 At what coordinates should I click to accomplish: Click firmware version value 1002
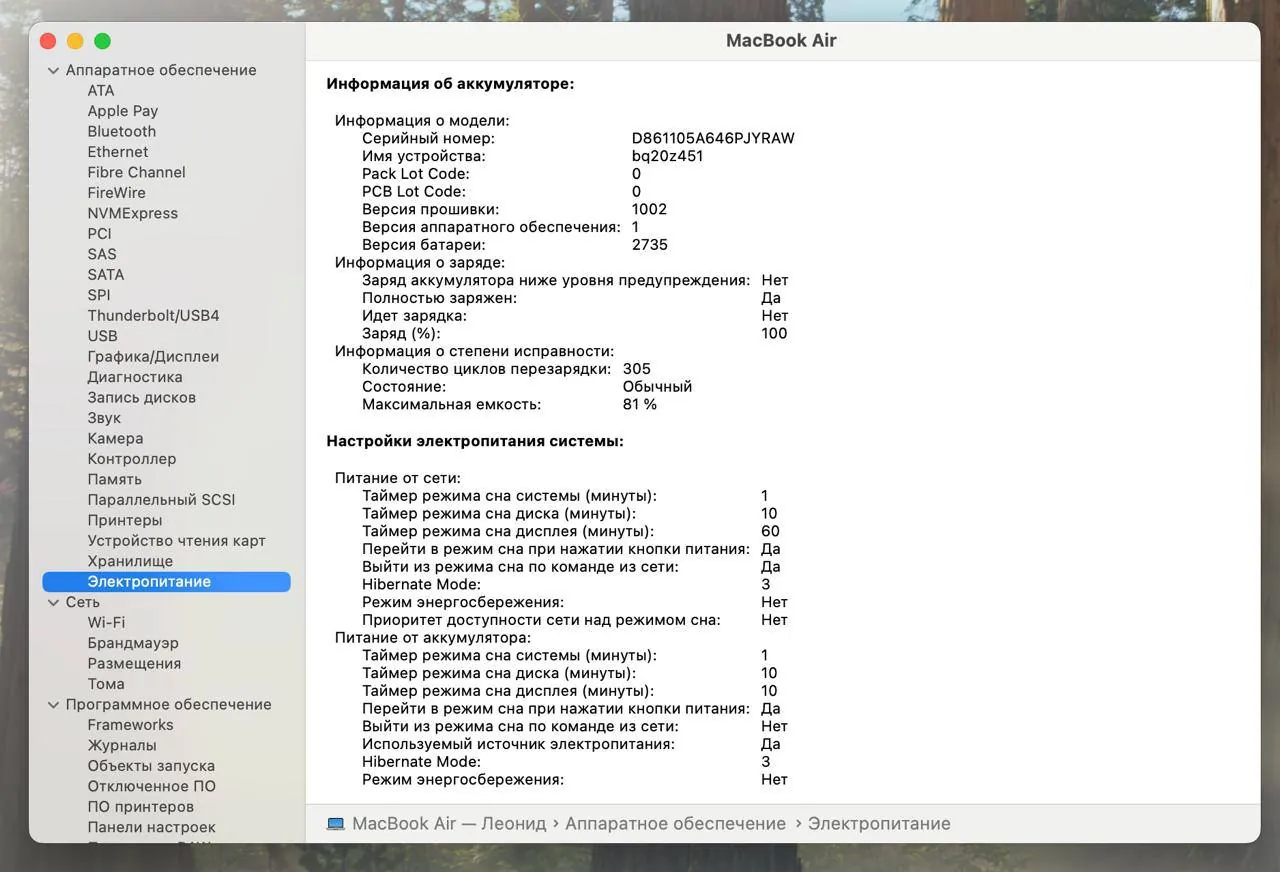coord(649,209)
